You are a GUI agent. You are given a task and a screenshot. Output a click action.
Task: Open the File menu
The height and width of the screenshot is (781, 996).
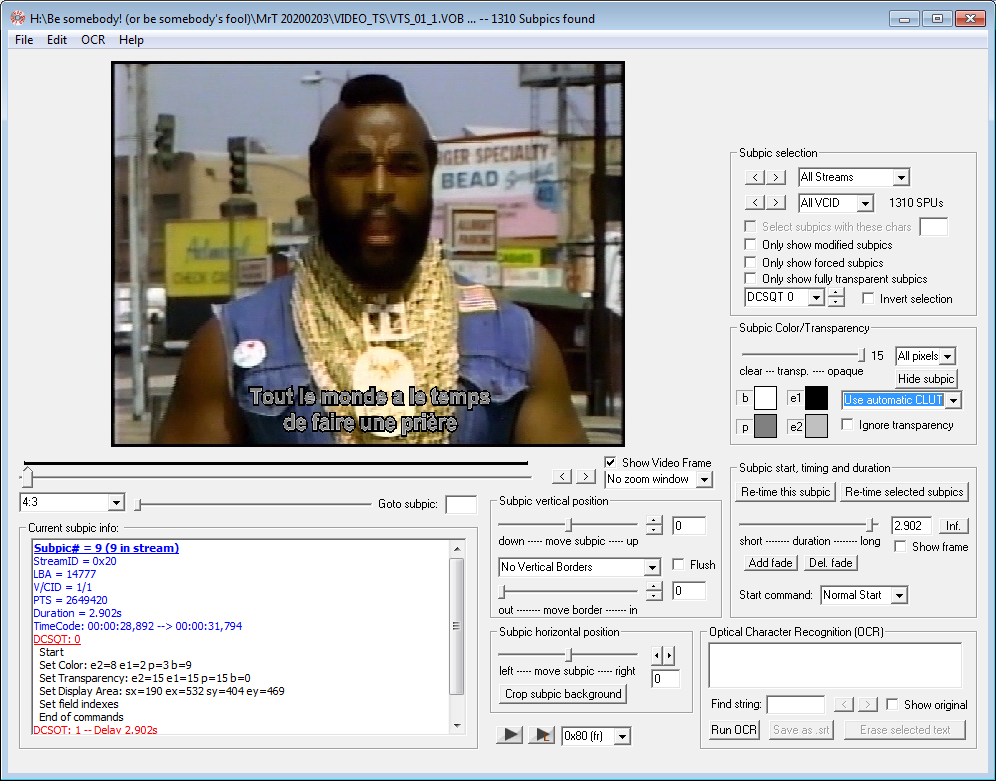24,39
